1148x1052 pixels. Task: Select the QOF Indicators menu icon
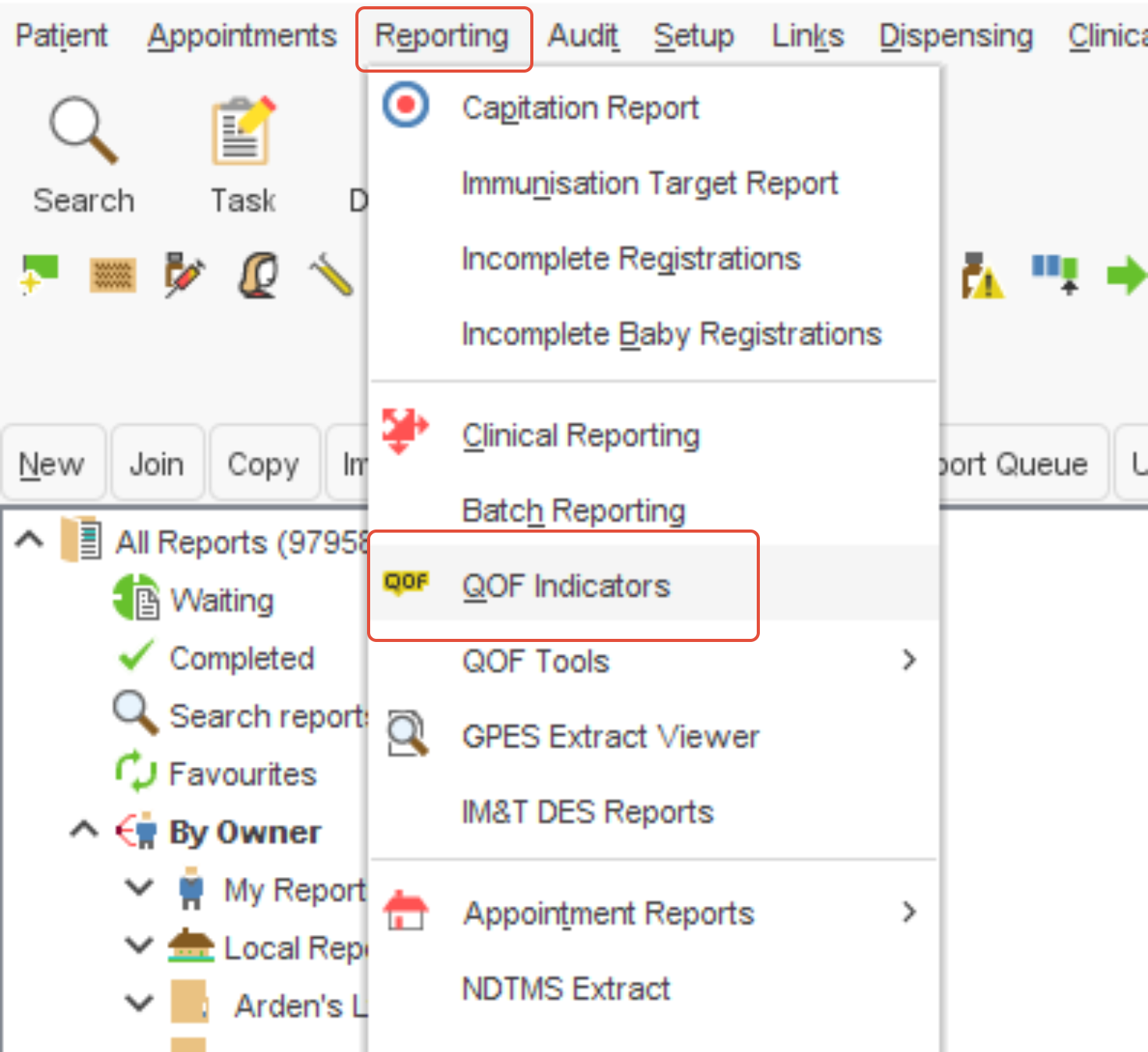coord(406,581)
